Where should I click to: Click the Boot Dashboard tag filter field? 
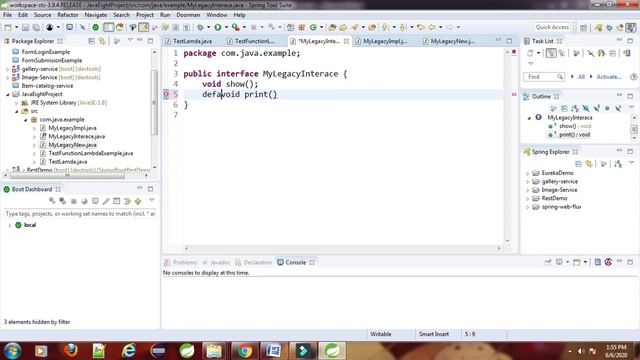coord(80,214)
